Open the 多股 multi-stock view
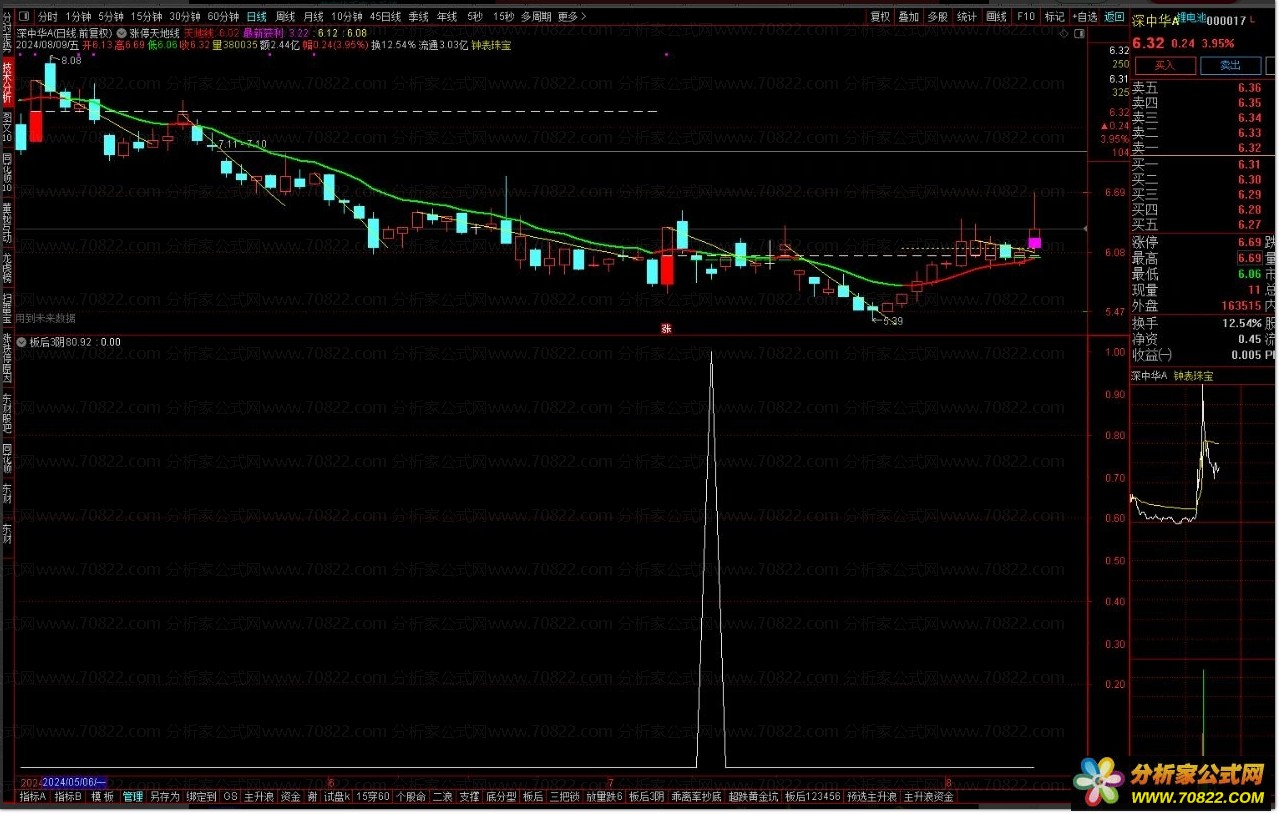This screenshot has width=1281, height=814. coord(937,17)
